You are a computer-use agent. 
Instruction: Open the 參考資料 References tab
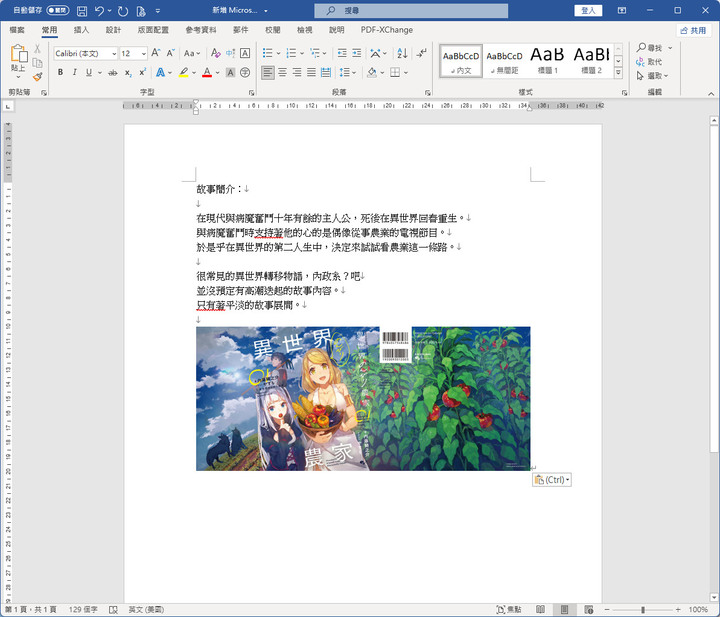coord(201,30)
